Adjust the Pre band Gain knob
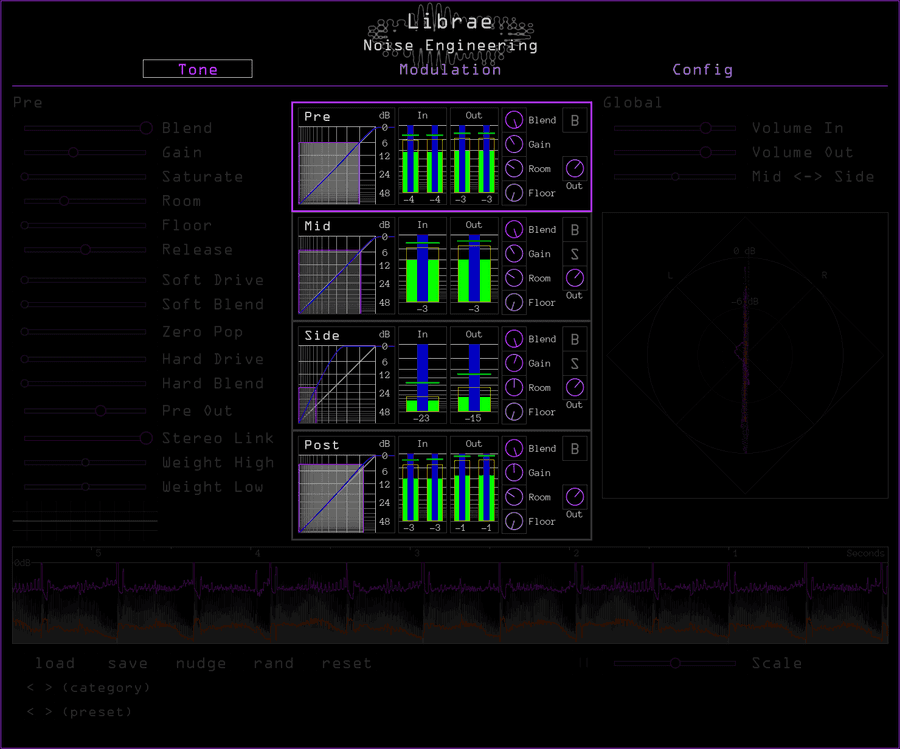The image size is (900, 749). (514, 144)
